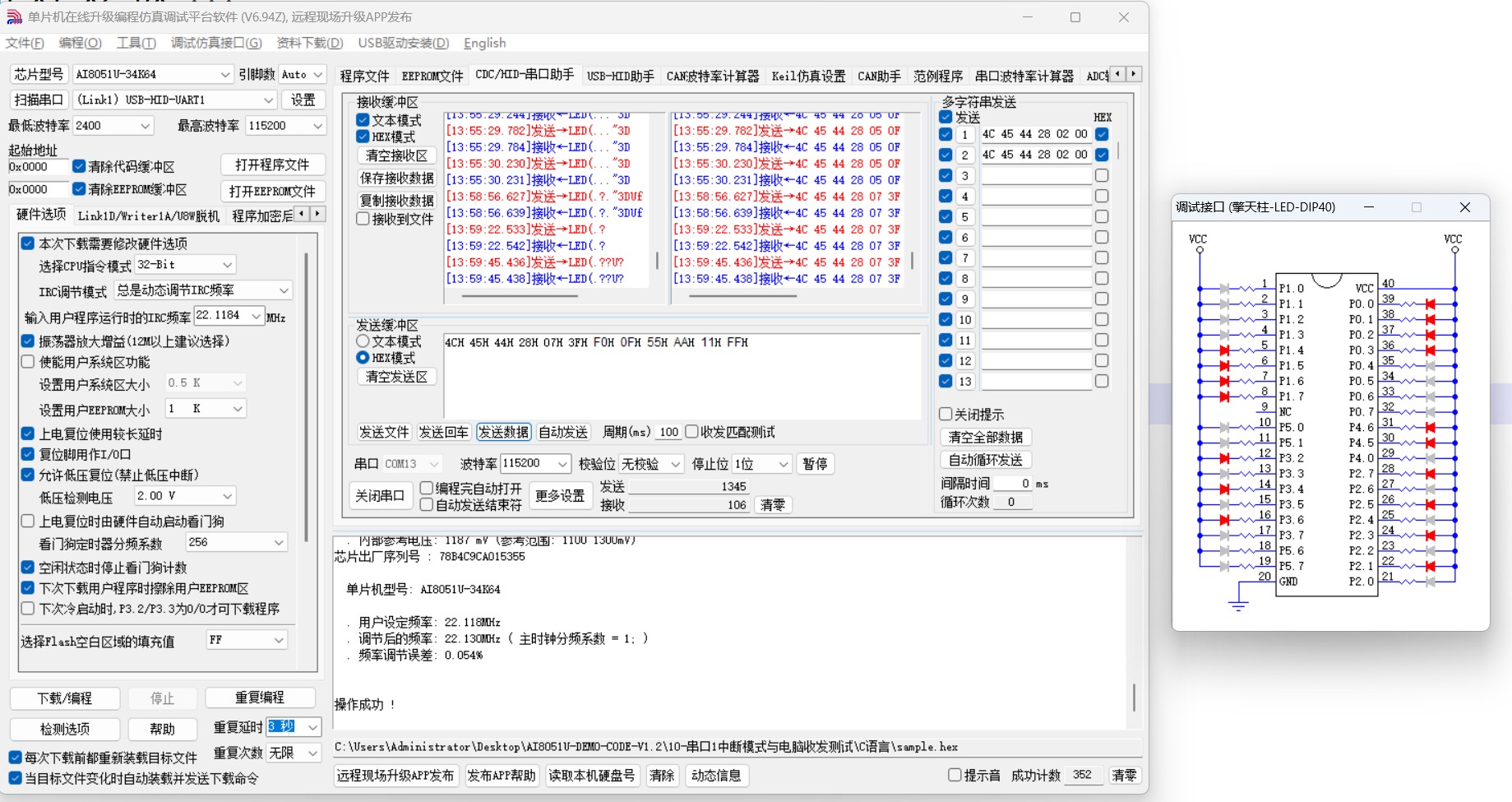Minimize the debug interface window
The height and width of the screenshot is (802, 1512).
point(1369,207)
